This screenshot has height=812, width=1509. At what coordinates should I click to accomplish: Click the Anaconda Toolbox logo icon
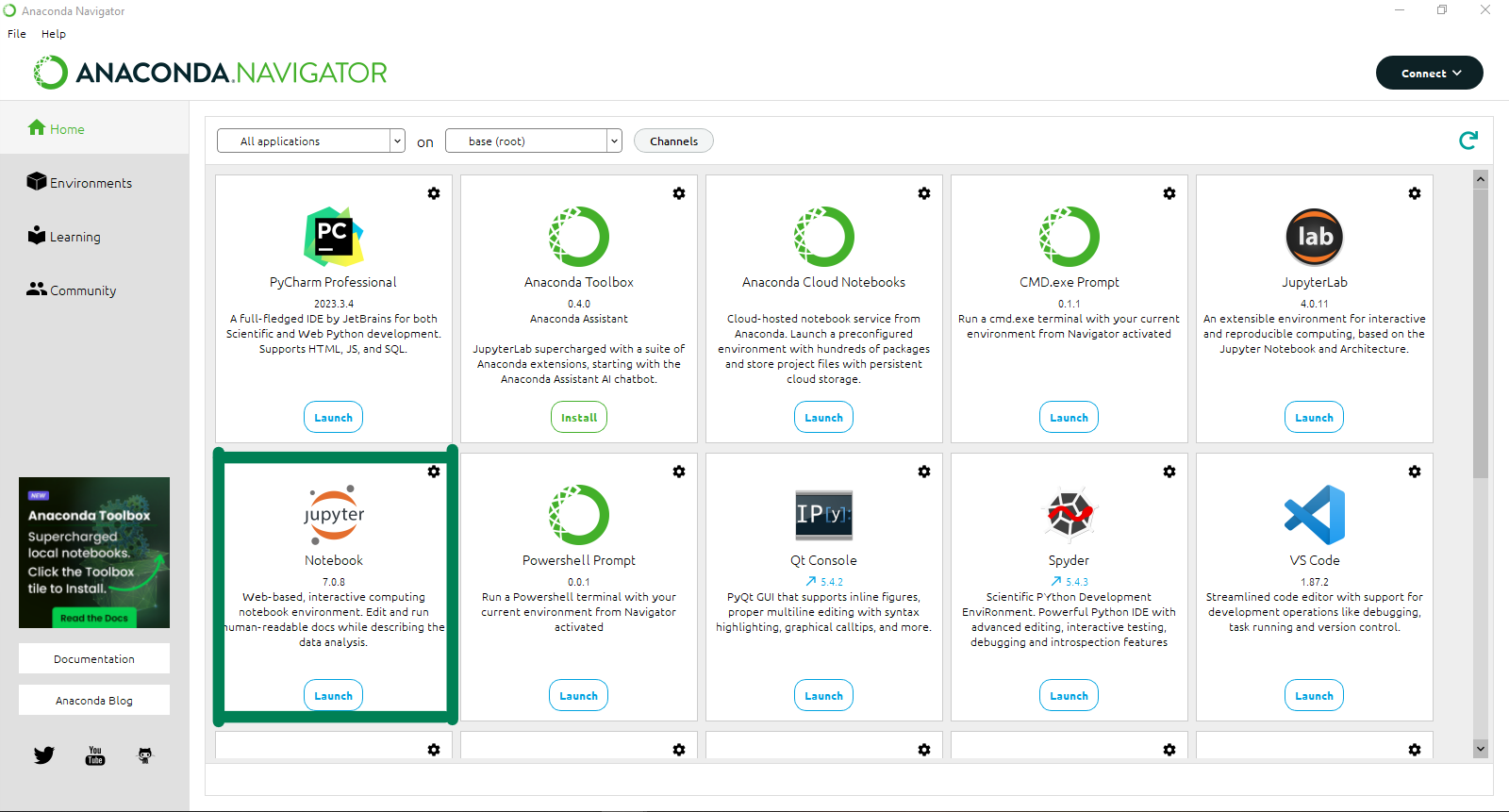click(x=579, y=237)
